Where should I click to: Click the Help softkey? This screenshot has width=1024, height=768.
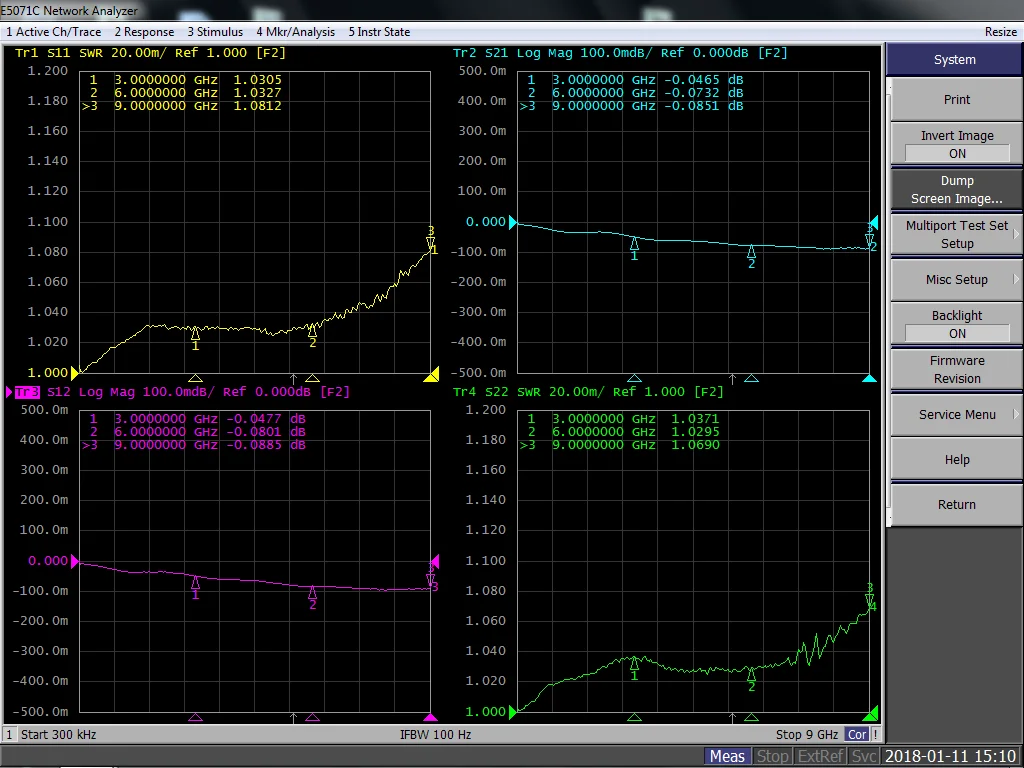[957, 460]
